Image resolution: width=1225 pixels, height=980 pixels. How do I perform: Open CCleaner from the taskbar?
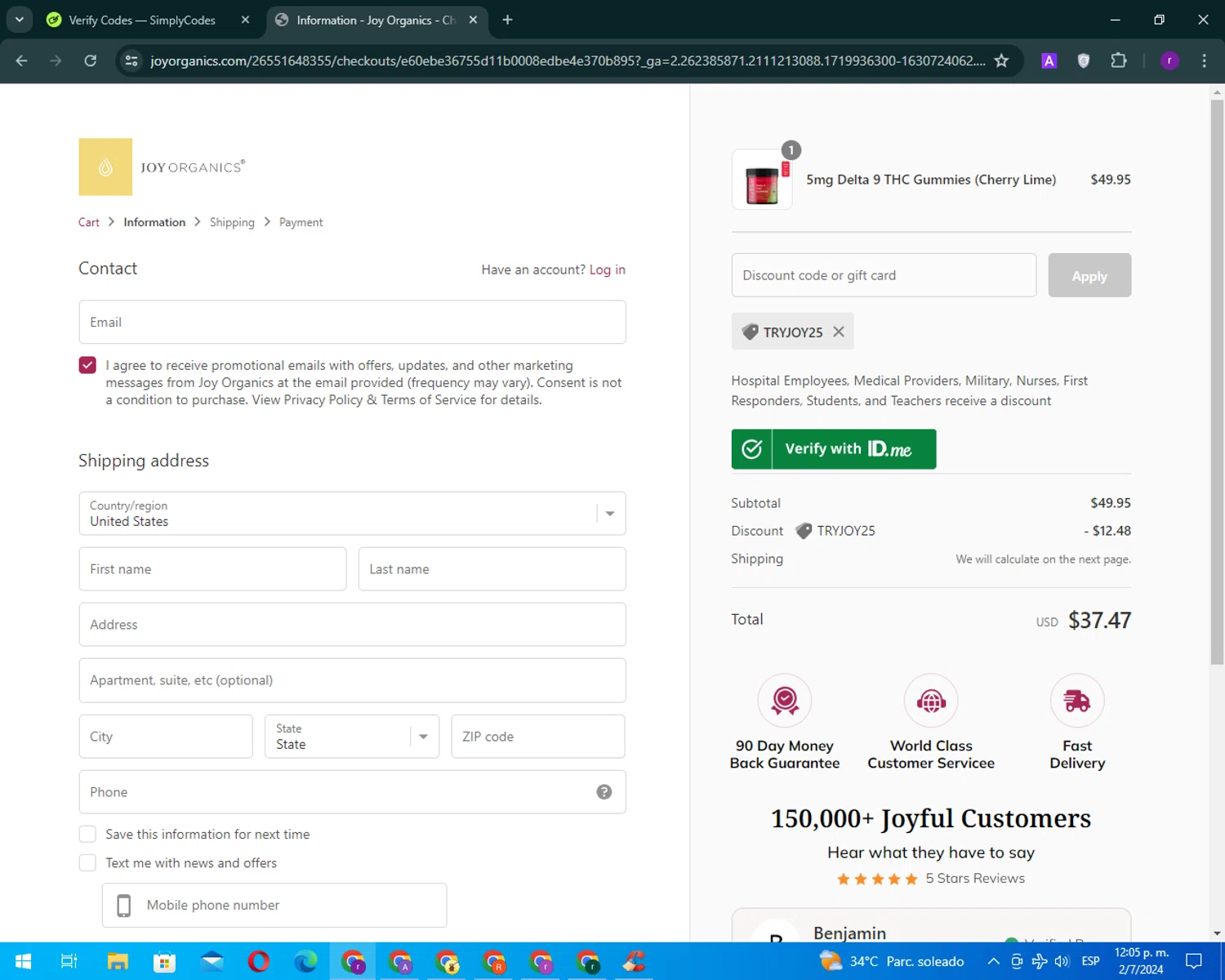pos(635,961)
